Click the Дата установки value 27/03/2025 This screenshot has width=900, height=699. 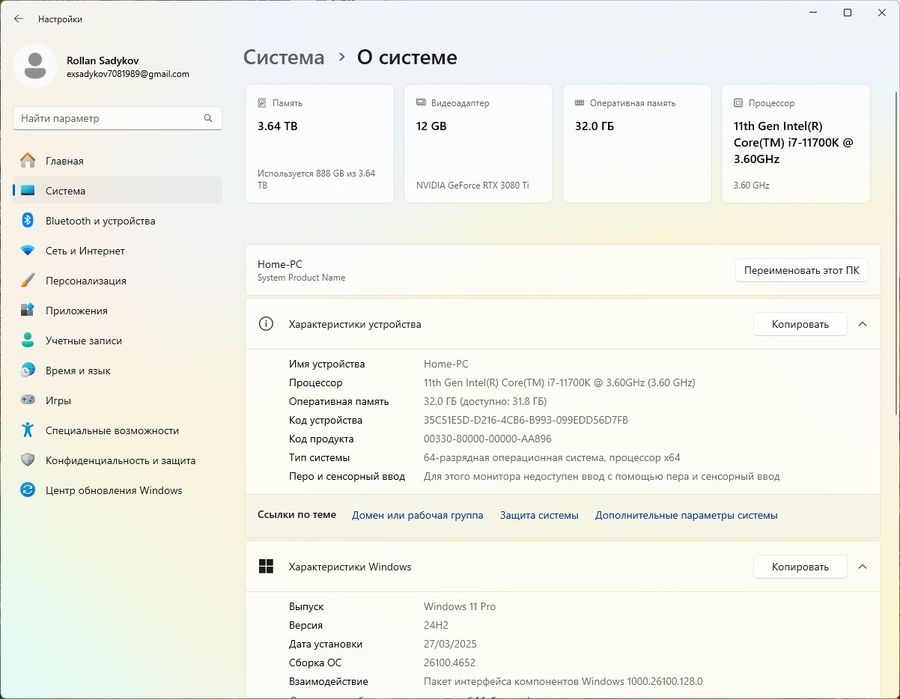450,644
